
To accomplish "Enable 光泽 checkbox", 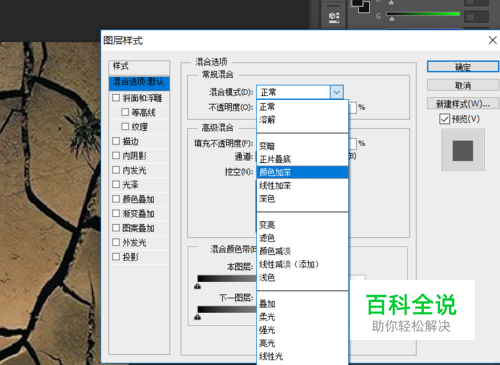I will tap(116, 184).
